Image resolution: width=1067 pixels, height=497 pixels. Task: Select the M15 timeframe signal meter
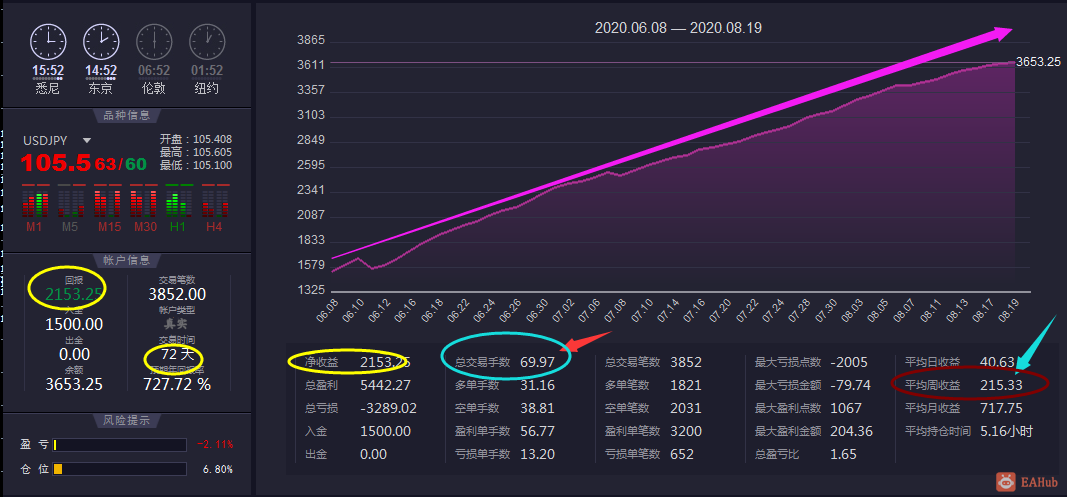click(106, 208)
